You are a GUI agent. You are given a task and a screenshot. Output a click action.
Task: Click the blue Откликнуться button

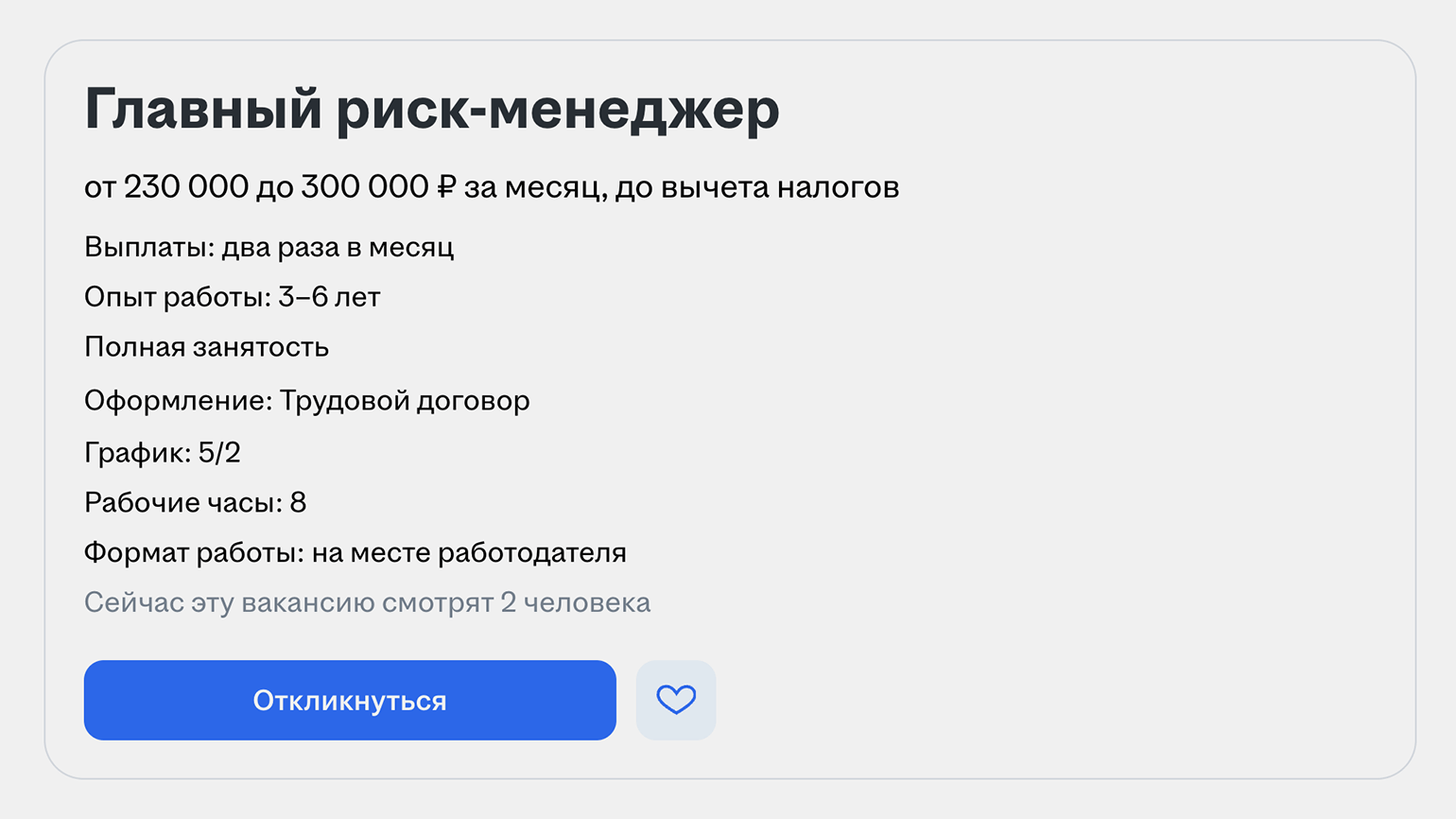point(350,701)
